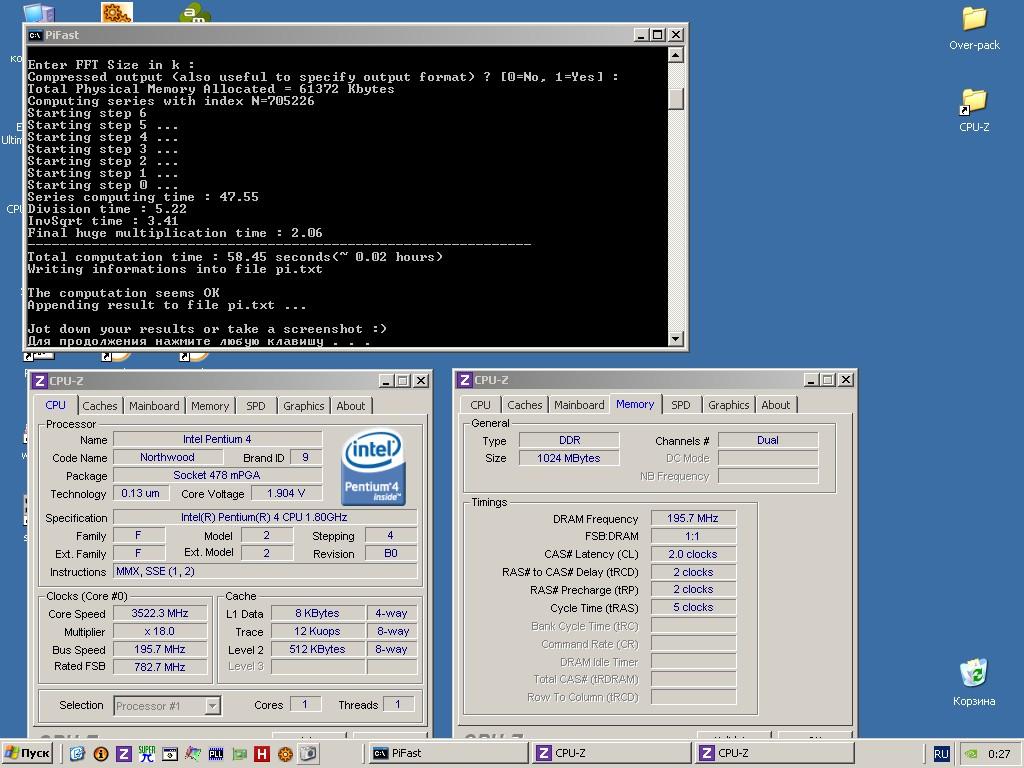Image resolution: width=1024 pixels, height=768 pixels.
Task: Click the Channels # value Dual
Action: click(767, 440)
